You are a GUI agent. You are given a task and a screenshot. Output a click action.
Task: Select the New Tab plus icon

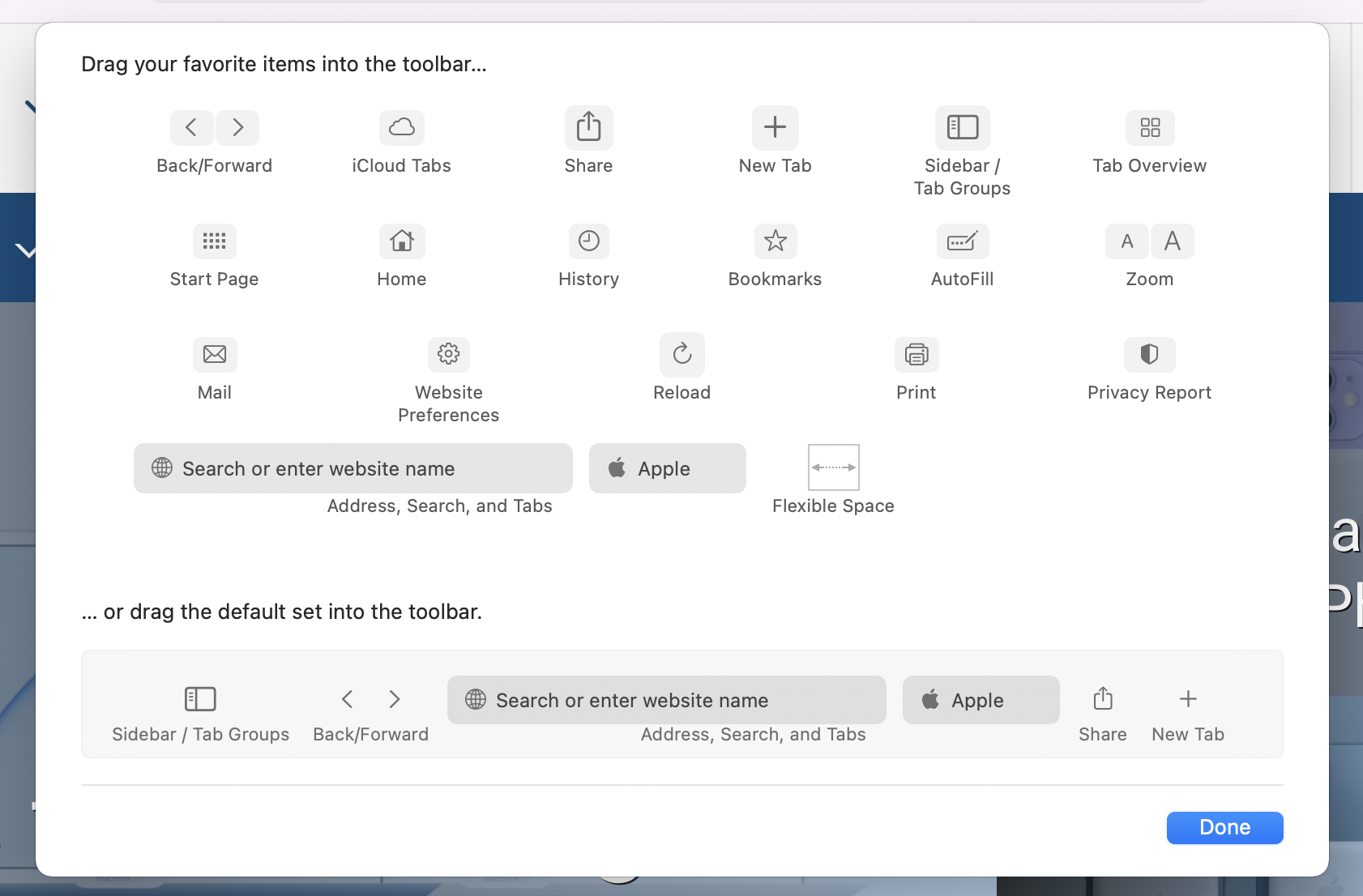click(774, 127)
